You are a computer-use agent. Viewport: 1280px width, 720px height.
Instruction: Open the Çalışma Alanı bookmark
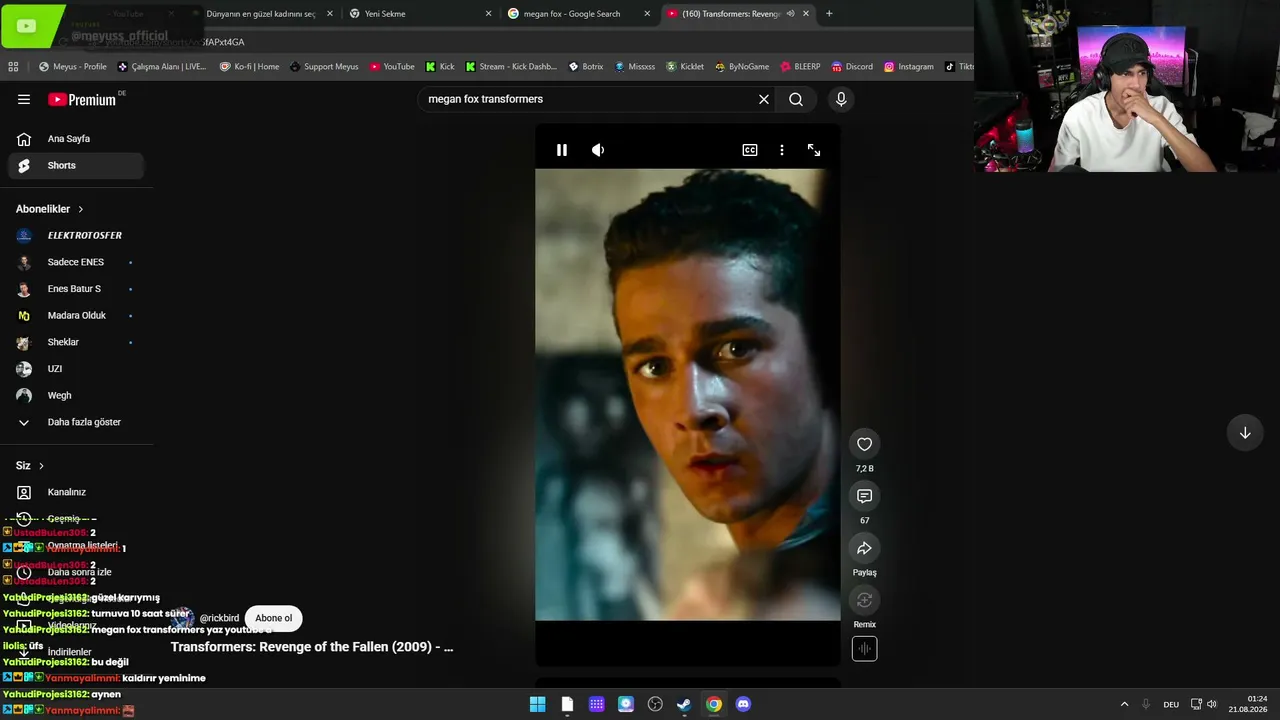click(162, 67)
